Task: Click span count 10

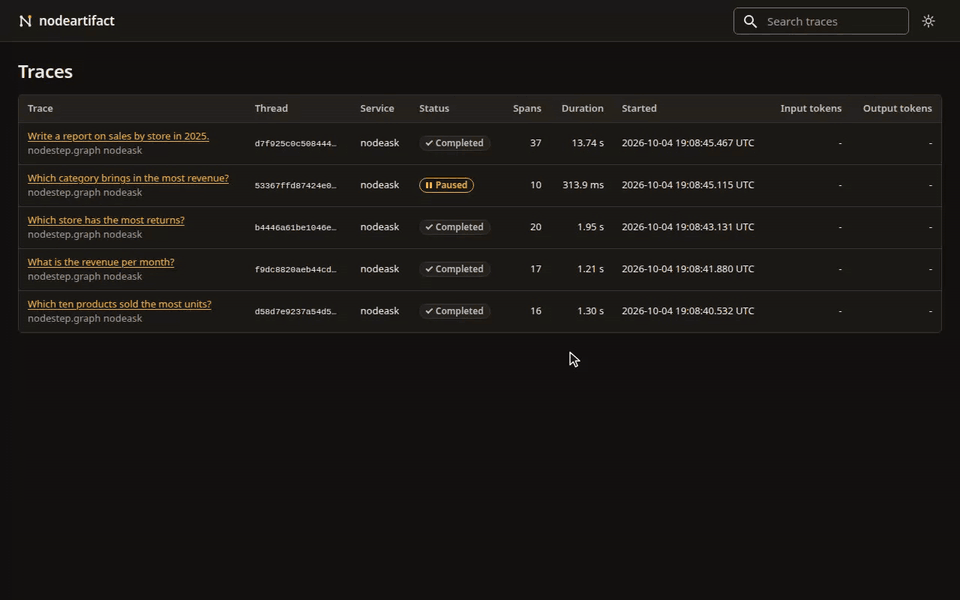Action: click(536, 185)
